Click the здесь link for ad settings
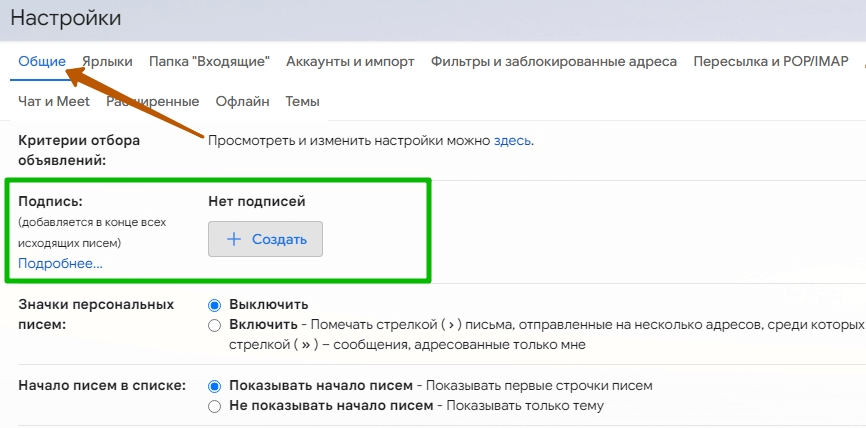 click(513, 141)
